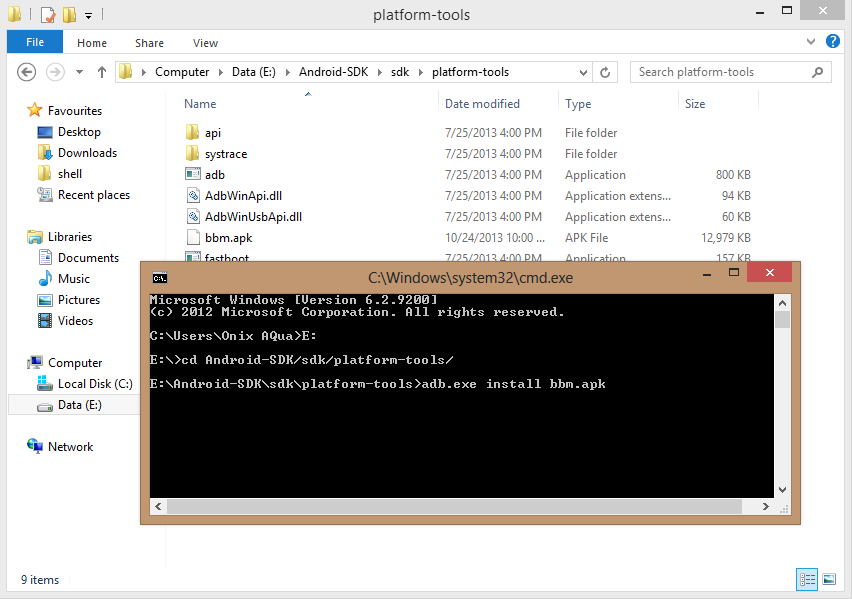The image size is (852, 599).
Task: Select sdk in the address breadcrumb
Action: click(400, 72)
